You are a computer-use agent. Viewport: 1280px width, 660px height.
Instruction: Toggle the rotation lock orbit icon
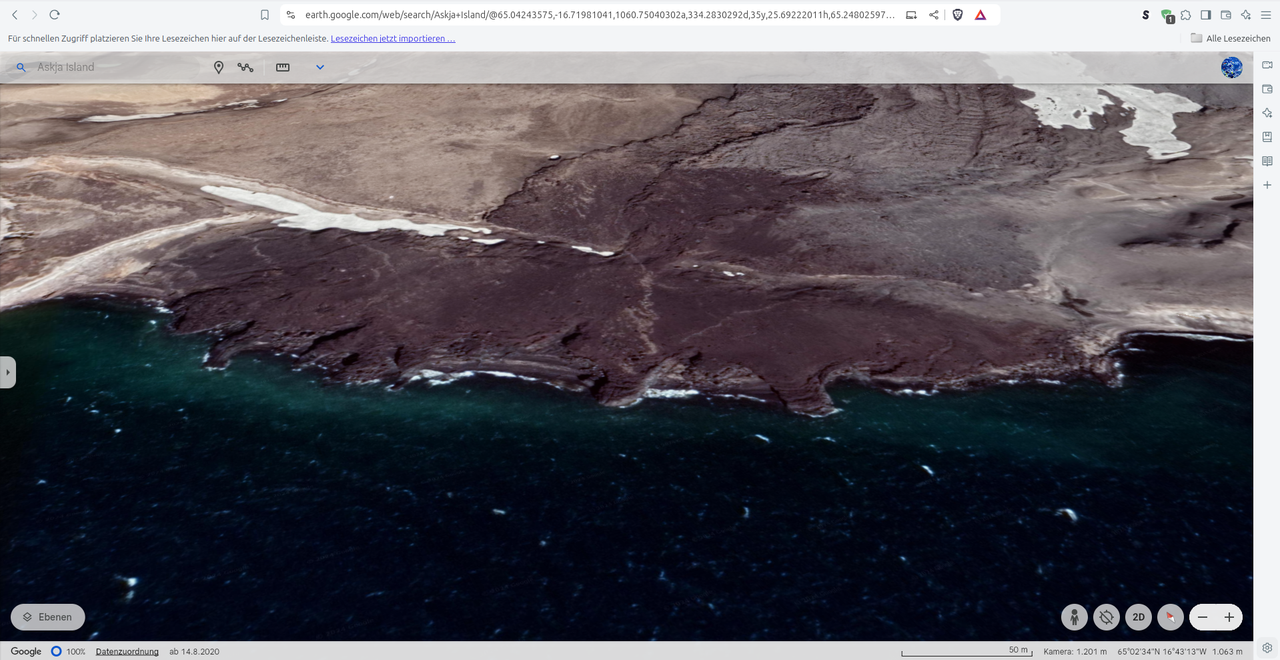point(1106,617)
